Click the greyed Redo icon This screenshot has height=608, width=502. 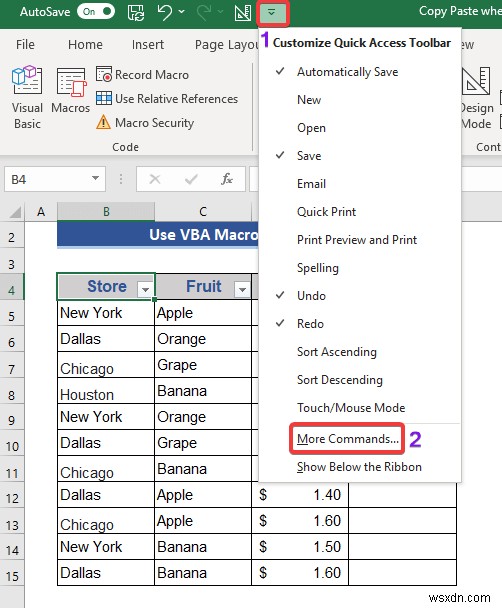tap(204, 12)
